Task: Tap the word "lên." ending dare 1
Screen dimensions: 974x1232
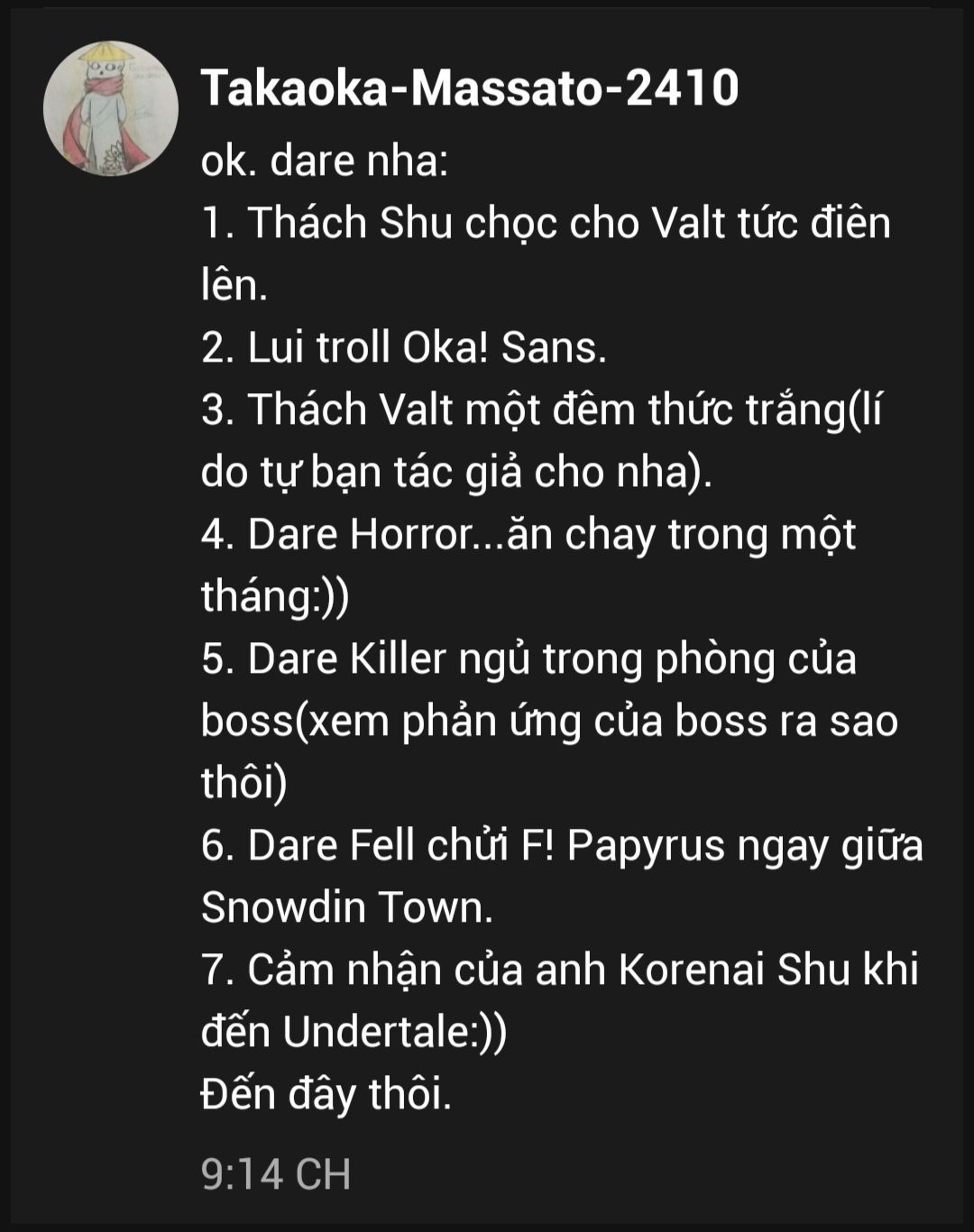Action: 234,285
